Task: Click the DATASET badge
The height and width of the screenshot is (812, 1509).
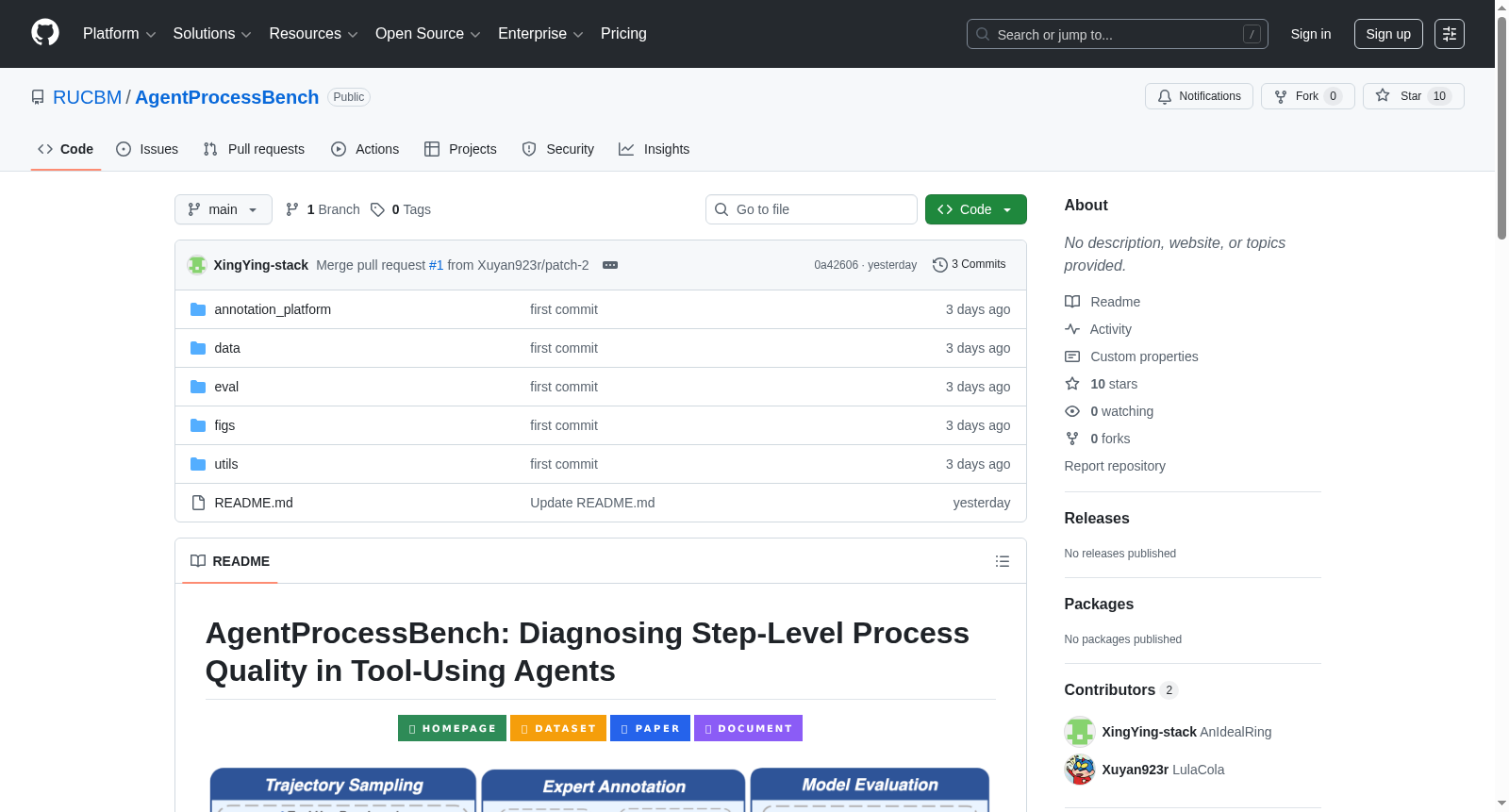Action: click(x=558, y=728)
